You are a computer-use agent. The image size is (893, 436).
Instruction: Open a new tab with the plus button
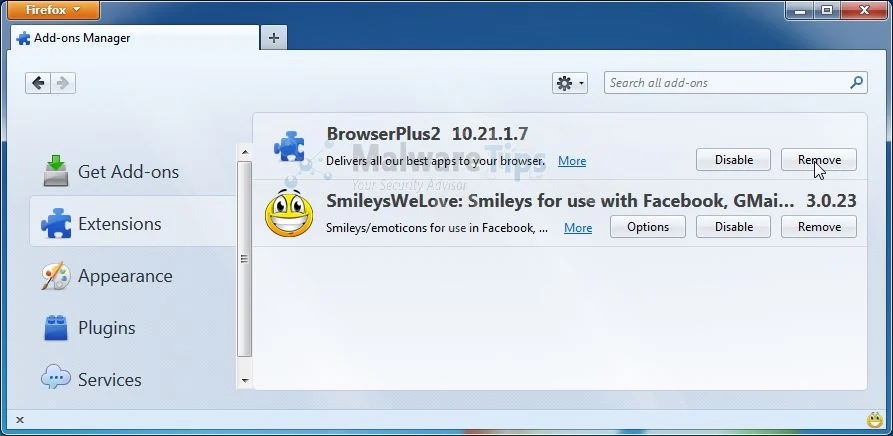(273, 38)
